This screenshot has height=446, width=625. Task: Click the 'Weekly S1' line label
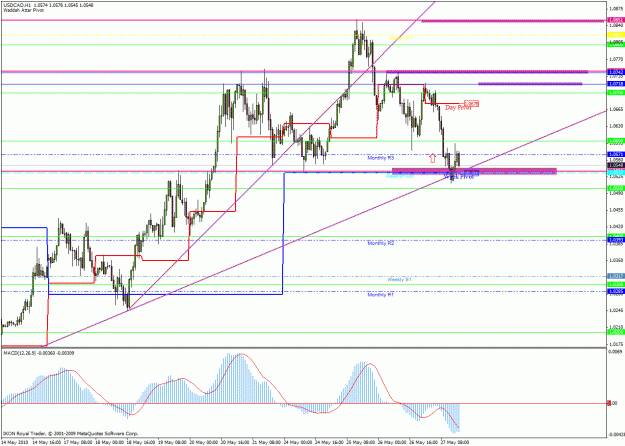399,280
